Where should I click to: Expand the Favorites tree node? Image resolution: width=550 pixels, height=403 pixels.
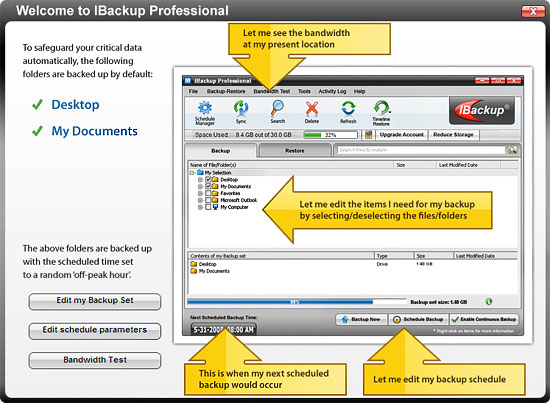[x=200, y=193]
